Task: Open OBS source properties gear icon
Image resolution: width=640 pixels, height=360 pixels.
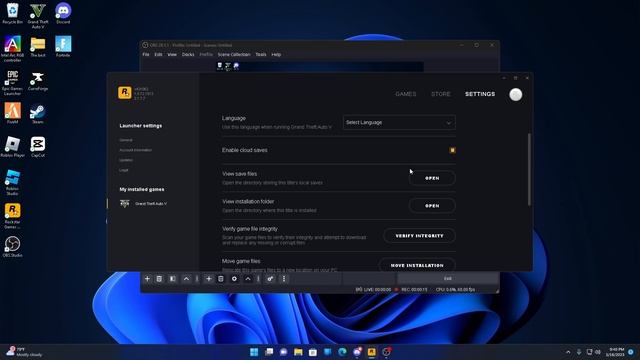Action: pyautogui.click(x=234, y=279)
